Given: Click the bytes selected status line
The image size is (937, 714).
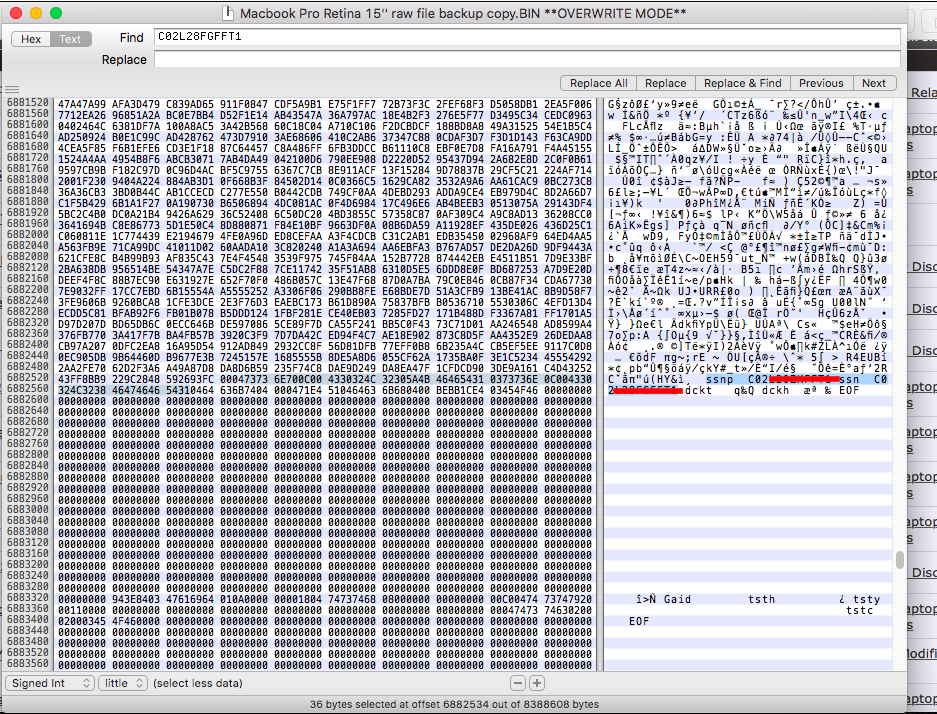Looking at the screenshot, I should (x=454, y=704).
